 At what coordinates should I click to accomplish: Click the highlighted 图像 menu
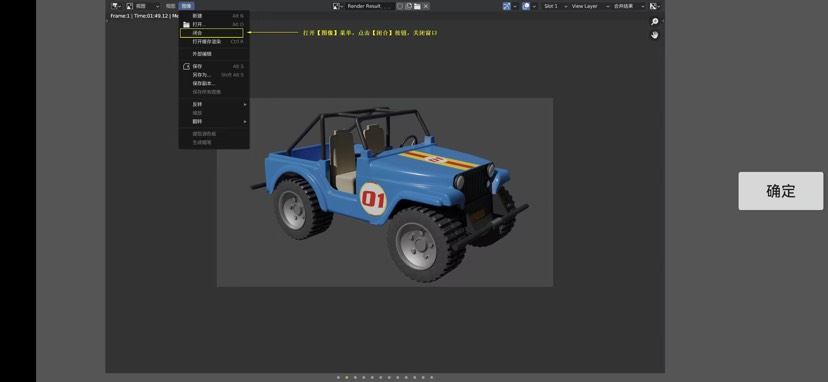186,6
